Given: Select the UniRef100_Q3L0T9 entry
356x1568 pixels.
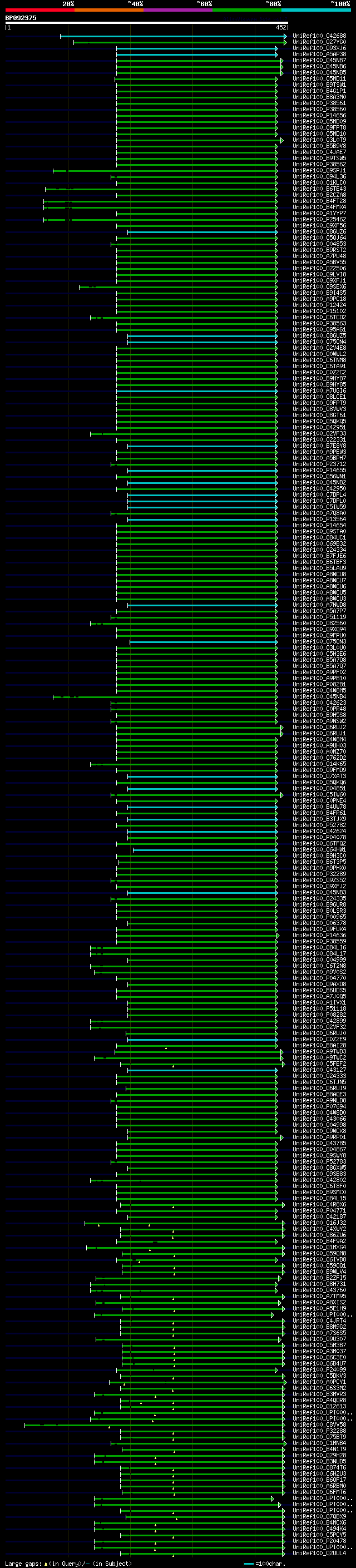Looking at the screenshot, I should tap(319, 140).
